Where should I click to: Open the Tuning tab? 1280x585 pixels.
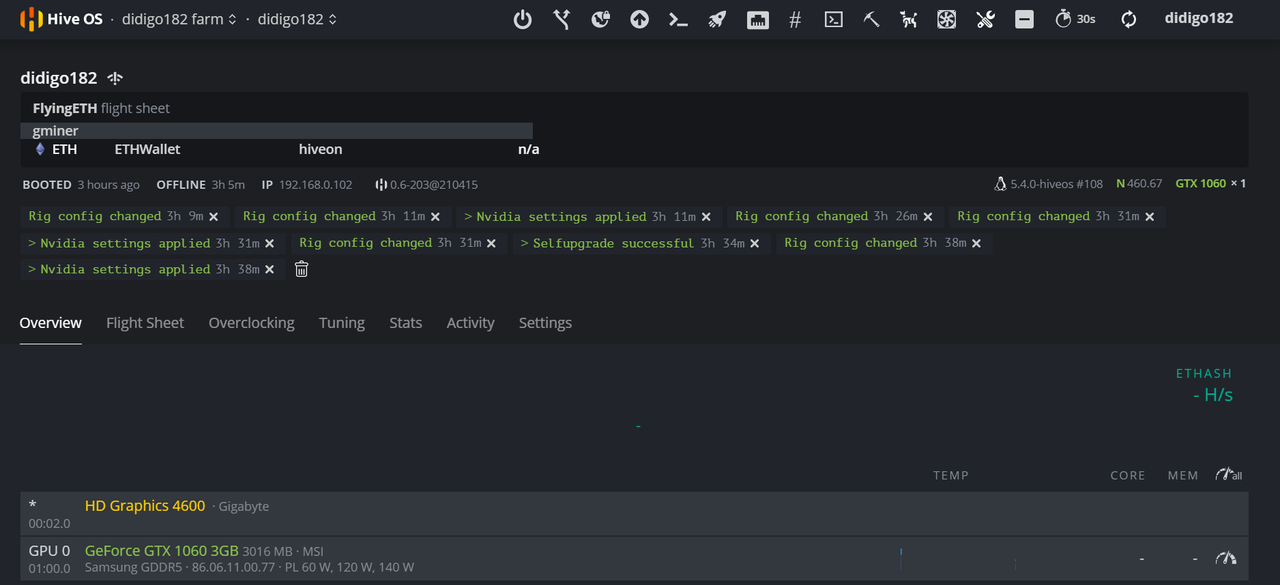coord(342,323)
